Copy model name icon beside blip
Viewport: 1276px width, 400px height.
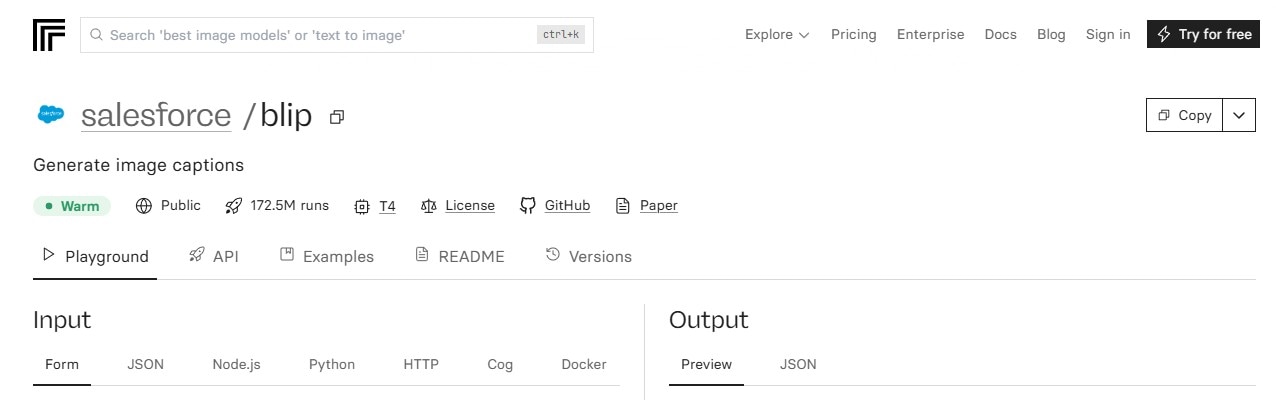(x=337, y=117)
